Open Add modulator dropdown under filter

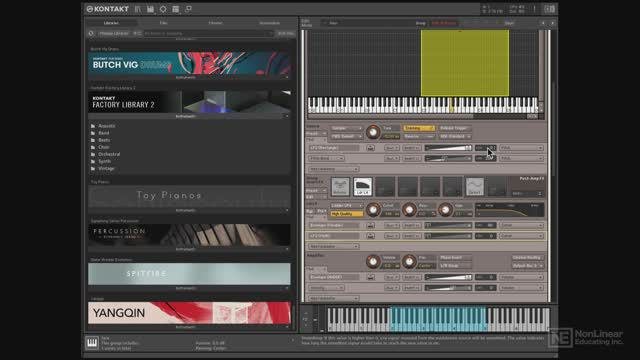(x=333, y=247)
